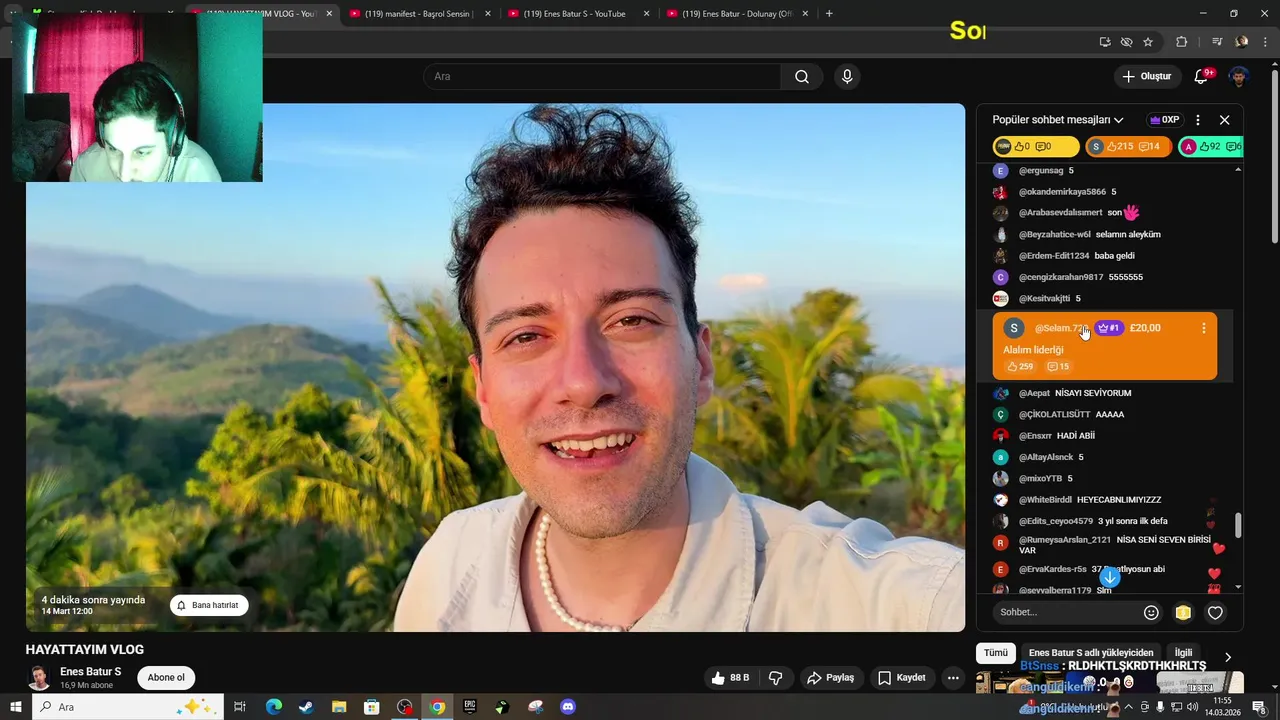Open Microsoft Edge from the taskbar
The image size is (1280, 720).
[x=274, y=707]
